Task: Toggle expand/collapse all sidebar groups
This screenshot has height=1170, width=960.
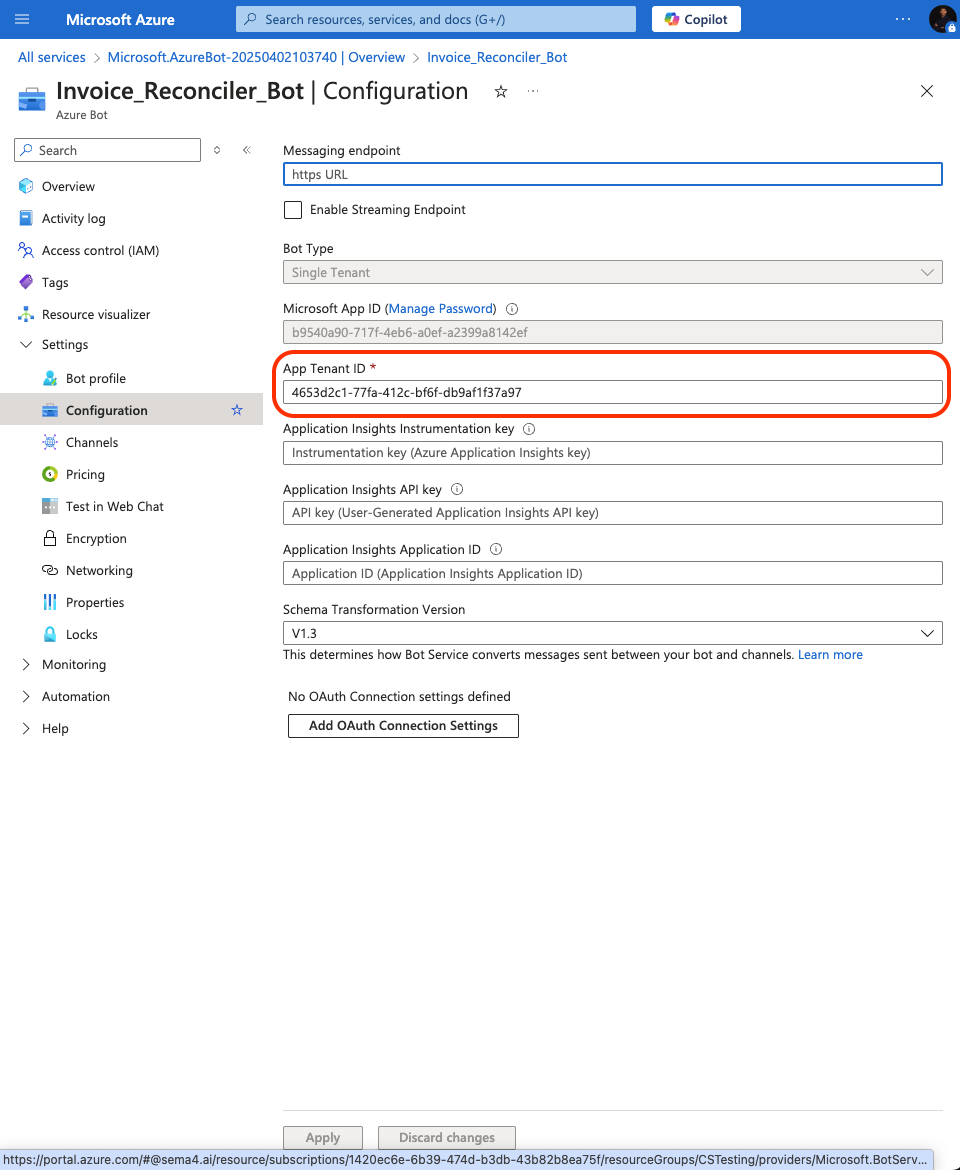Action: [x=217, y=150]
